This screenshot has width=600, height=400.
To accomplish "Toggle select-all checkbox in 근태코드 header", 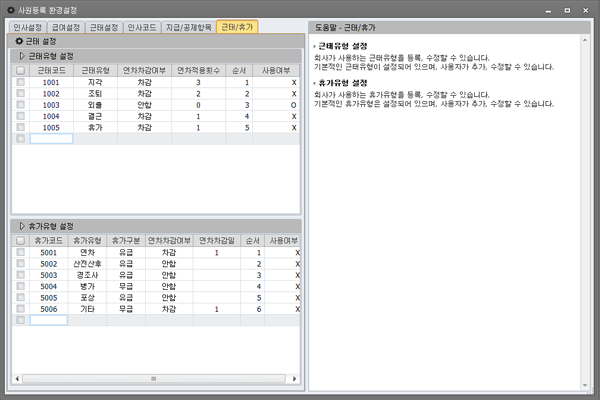I will (21, 70).
